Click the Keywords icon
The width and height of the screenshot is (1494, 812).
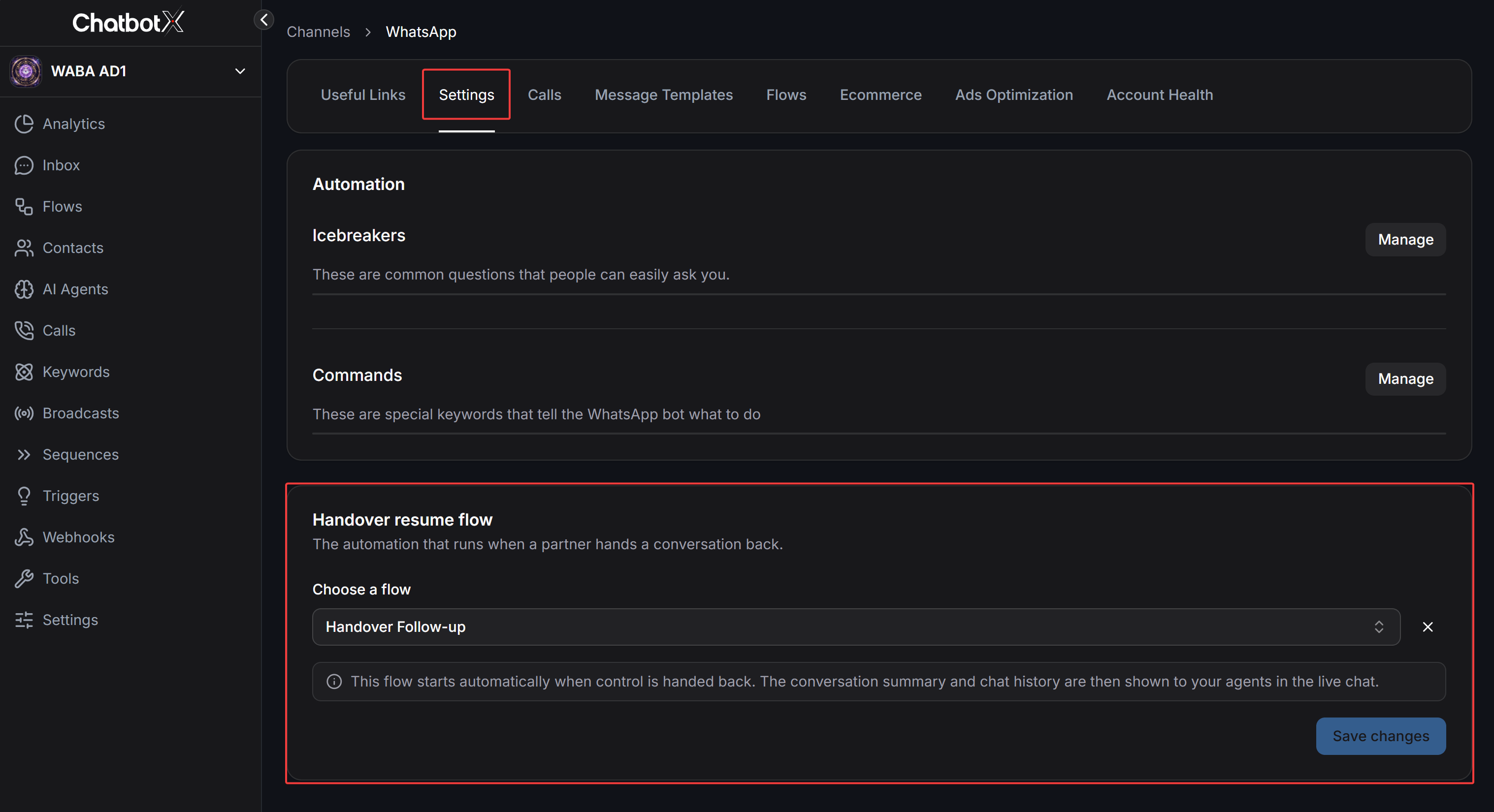pos(24,372)
